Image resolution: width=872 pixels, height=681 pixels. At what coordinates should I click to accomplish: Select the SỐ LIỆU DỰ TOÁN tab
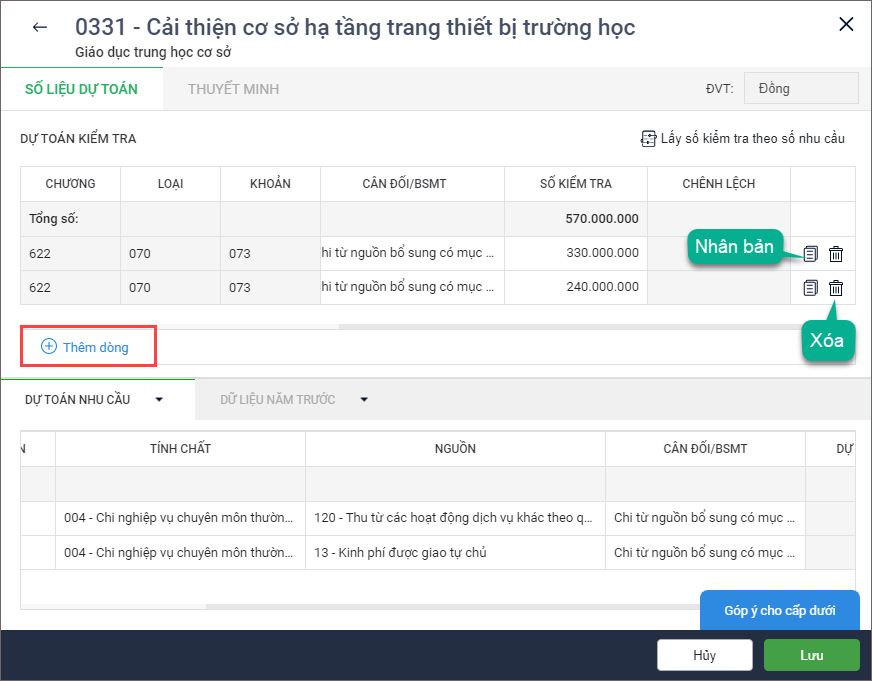coord(81,89)
